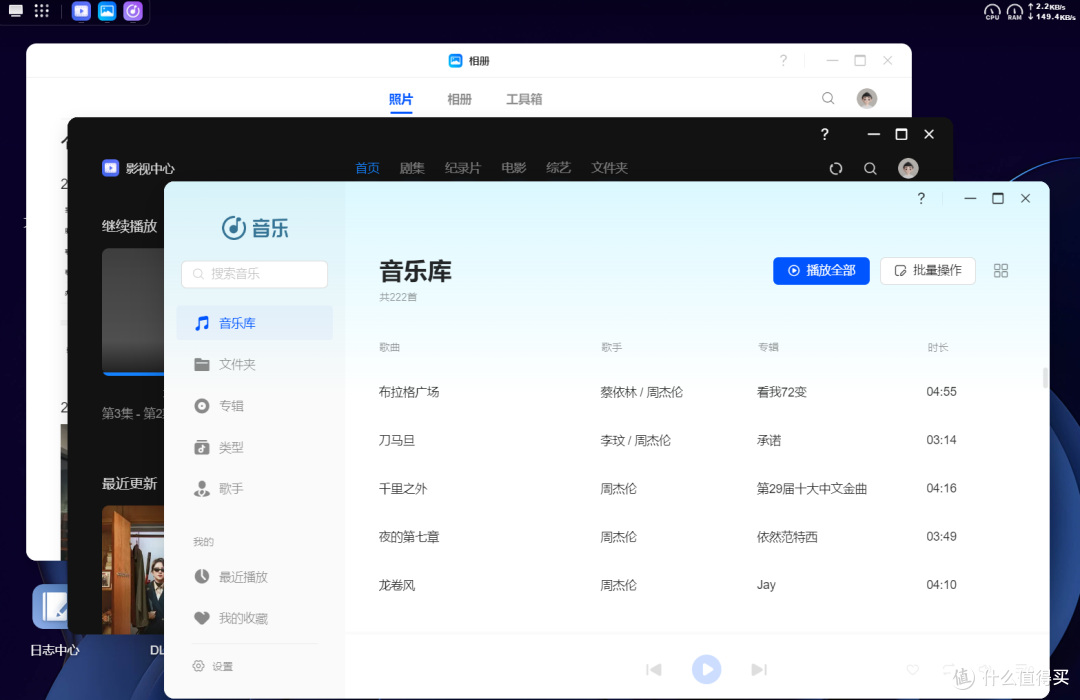This screenshot has height=700, width=1080.
Task: Switch to Music app taskbar icon
Action: click(133, 11)
